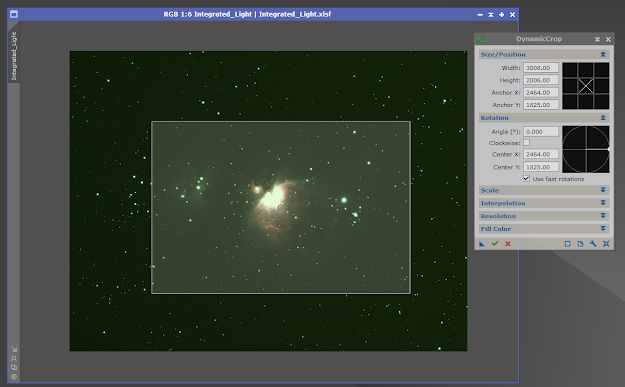Screen dimensions: 625x387
Task: Click the rotation angle dial handle
Action: pos(608,149)
